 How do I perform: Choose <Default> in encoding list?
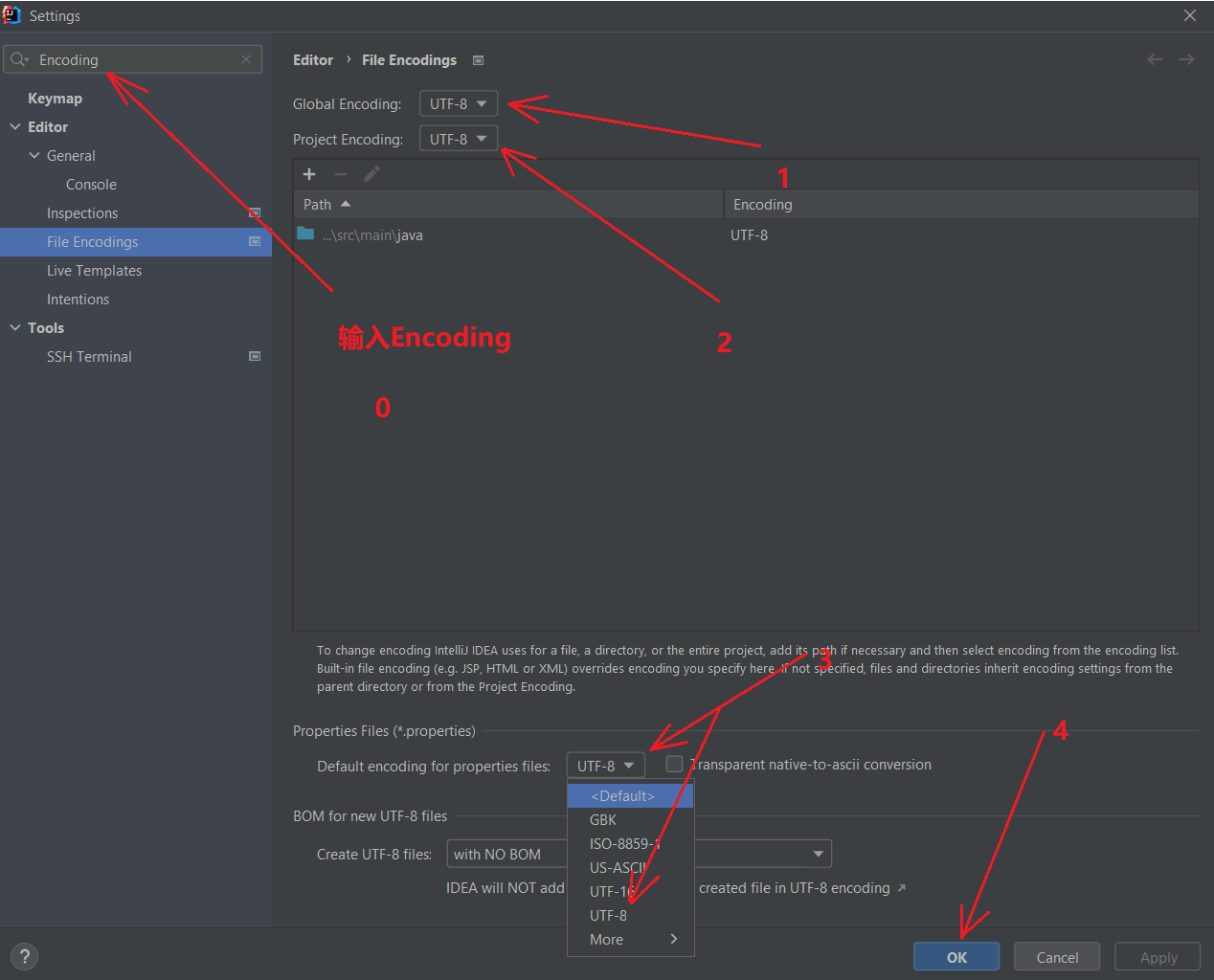(x=630, y=795)
